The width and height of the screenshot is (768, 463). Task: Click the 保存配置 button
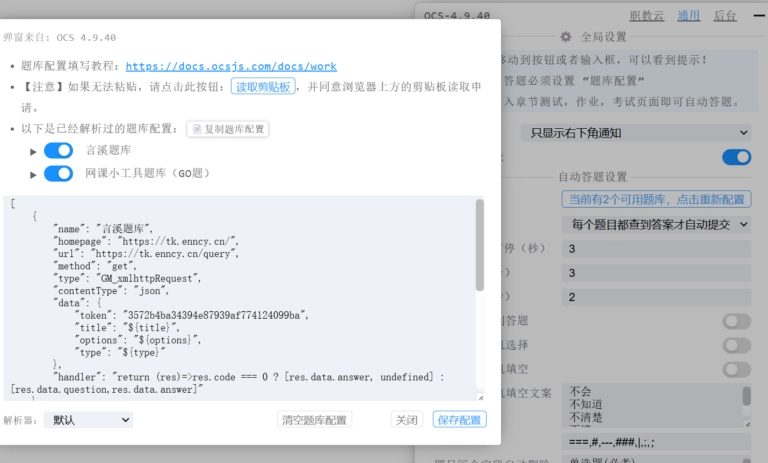[459, 420]
